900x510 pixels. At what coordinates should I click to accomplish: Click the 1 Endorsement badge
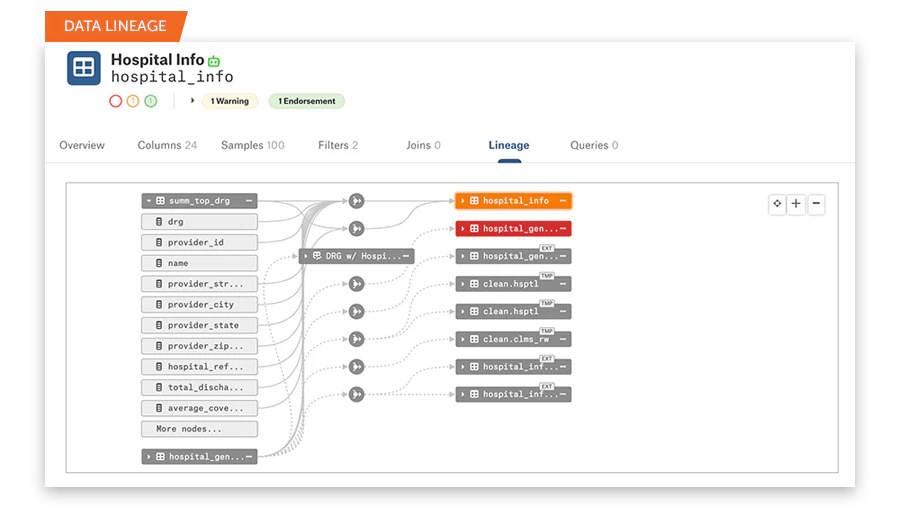point(307,101)
